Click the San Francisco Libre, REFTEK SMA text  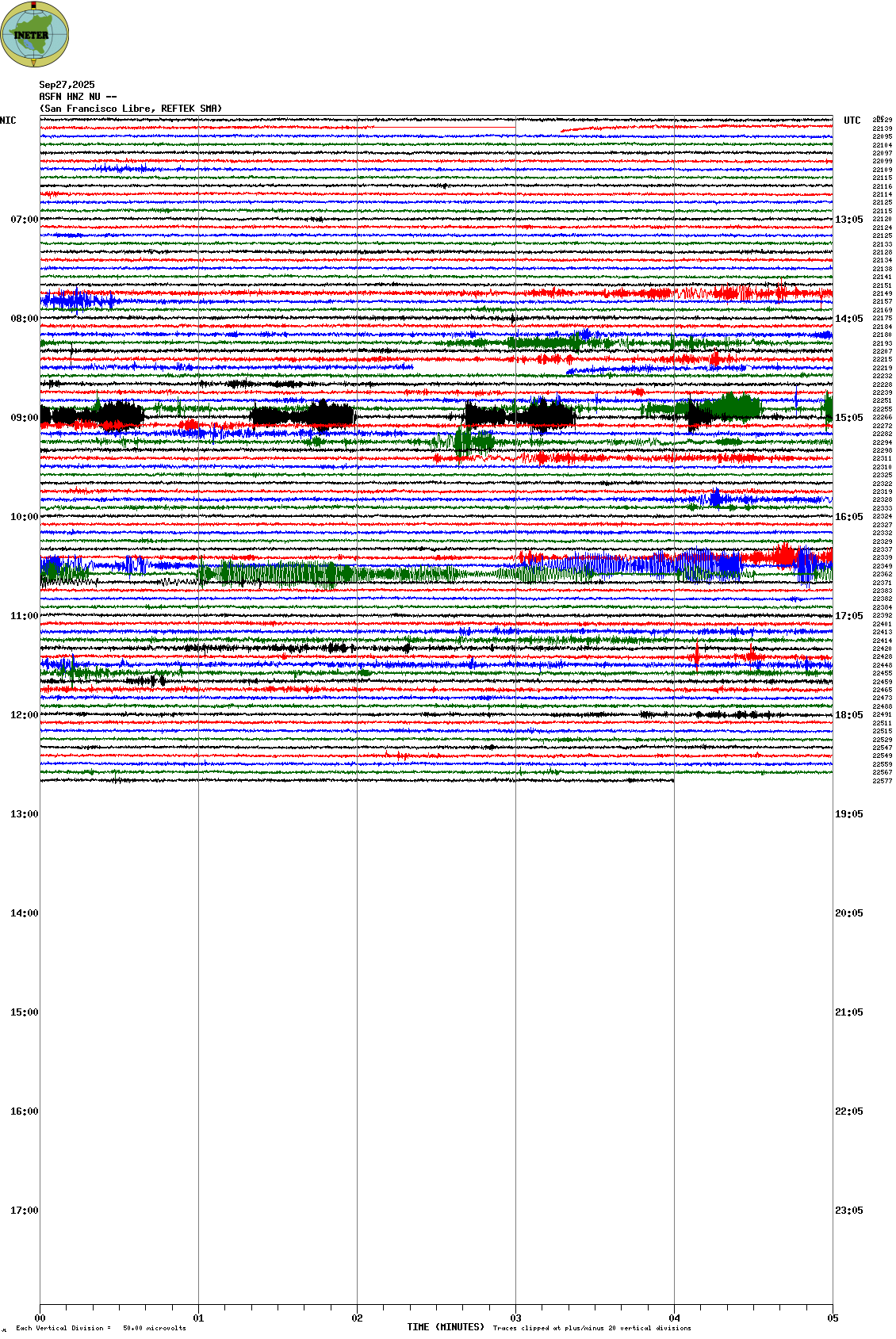tap(131, 109)
